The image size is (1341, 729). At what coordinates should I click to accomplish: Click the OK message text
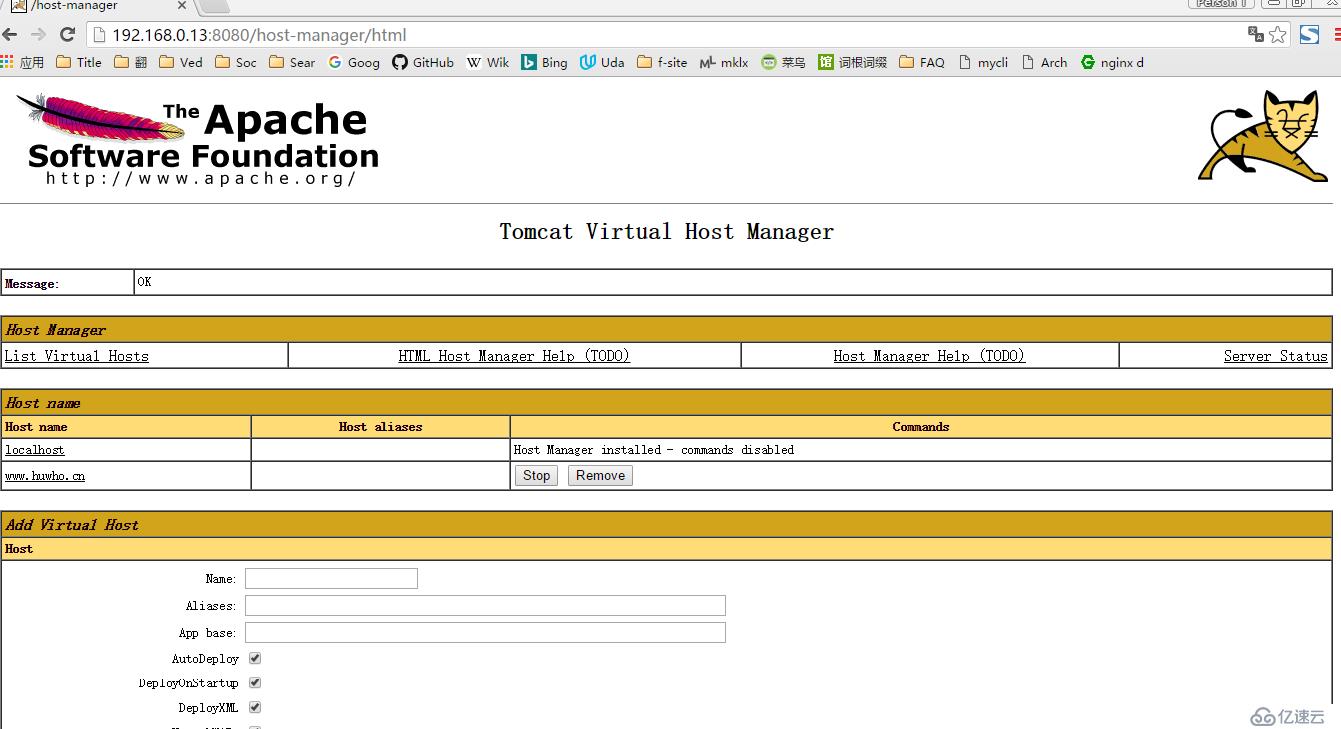coord(145,282)
